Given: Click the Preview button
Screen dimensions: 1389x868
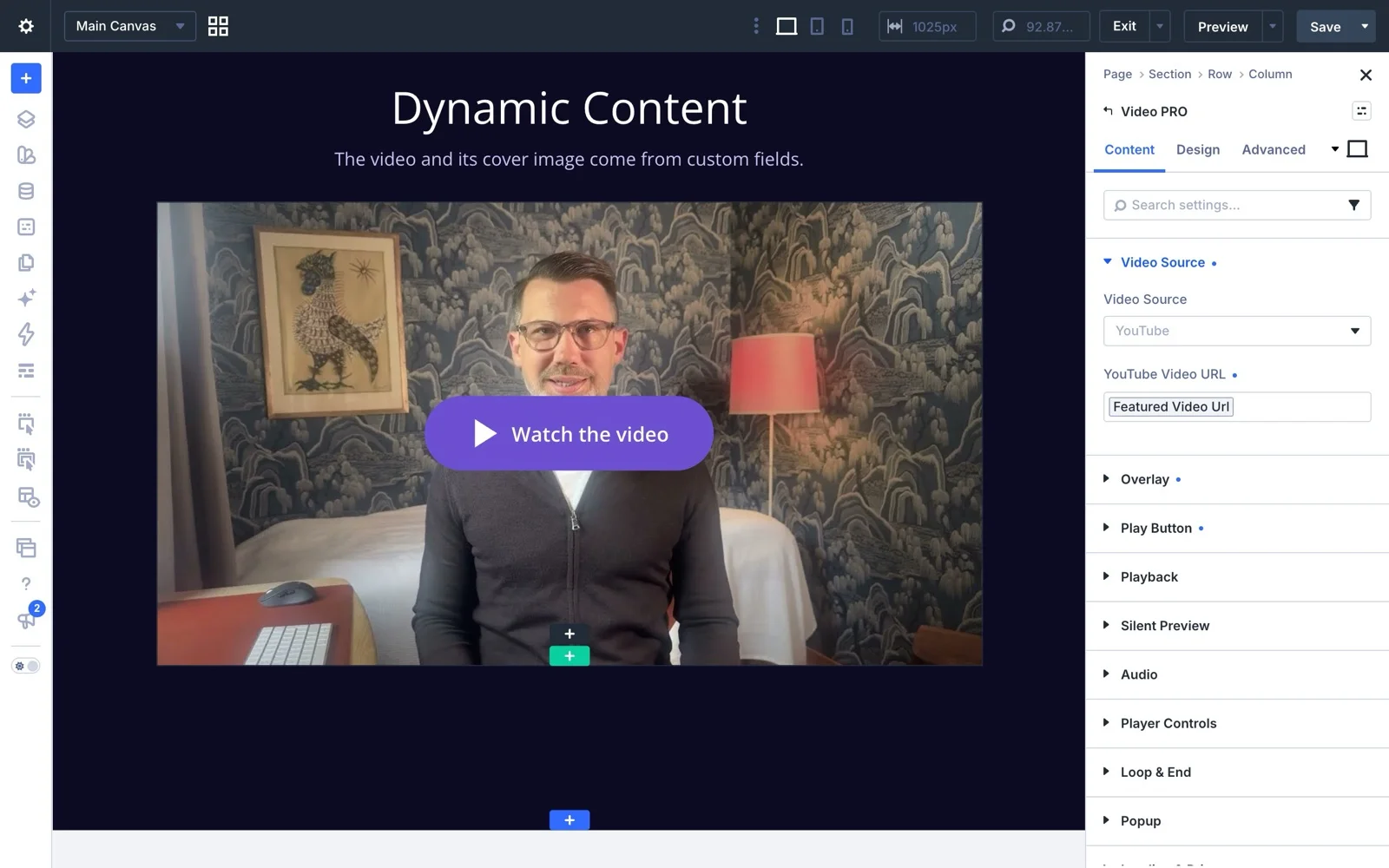Looking at the screenshot, I should [1222, 26].
